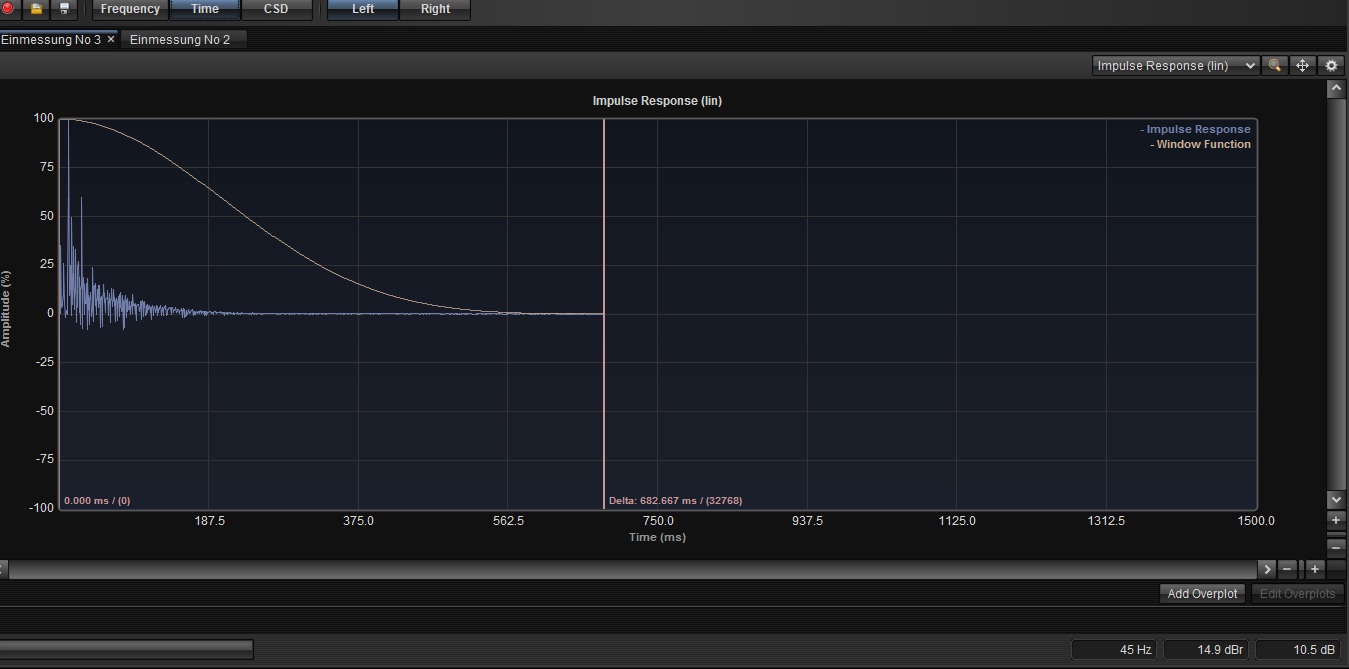This screenshot has height=669, width=1349.
Task: Click the Add Overplot button
Action: (1202, 593)
